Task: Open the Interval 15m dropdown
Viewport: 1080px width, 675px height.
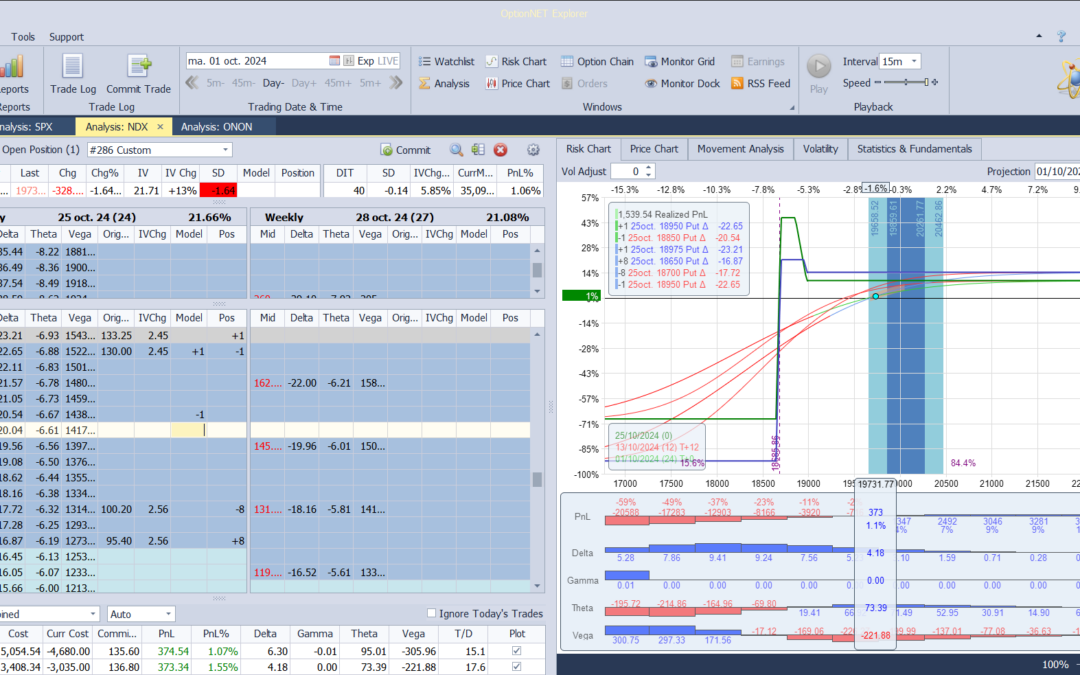Action: click(915, 61)
